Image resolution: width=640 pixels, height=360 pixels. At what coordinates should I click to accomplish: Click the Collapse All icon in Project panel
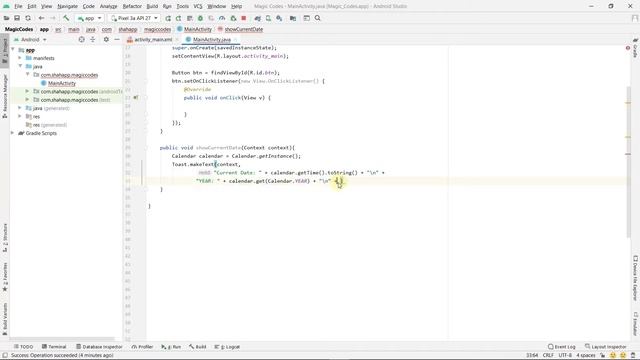click(93, 40)
